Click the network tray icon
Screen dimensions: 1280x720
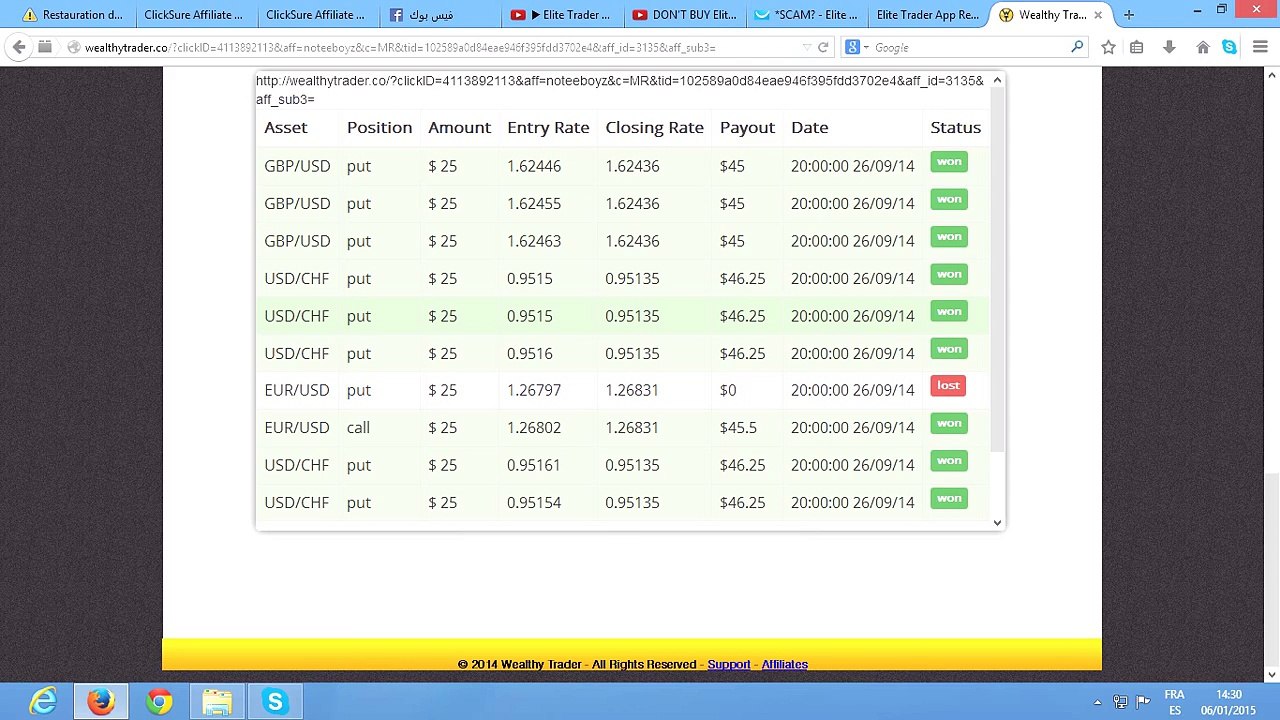click(x=1120, y=702)
